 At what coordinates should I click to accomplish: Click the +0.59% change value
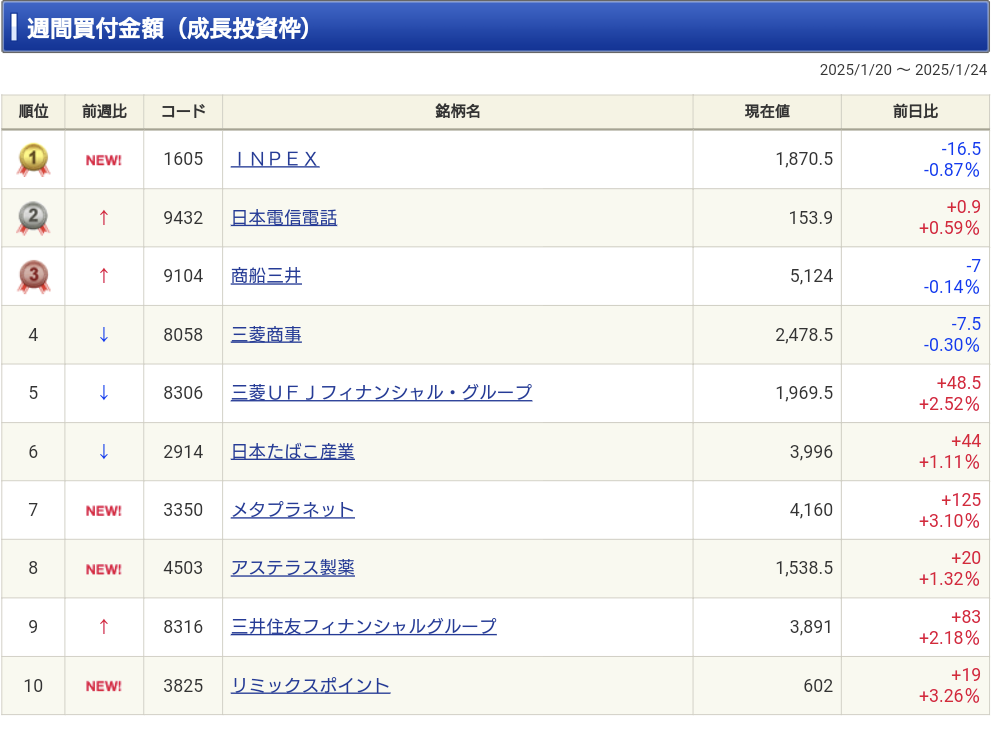pyautogui.click(x=950, y=228)
